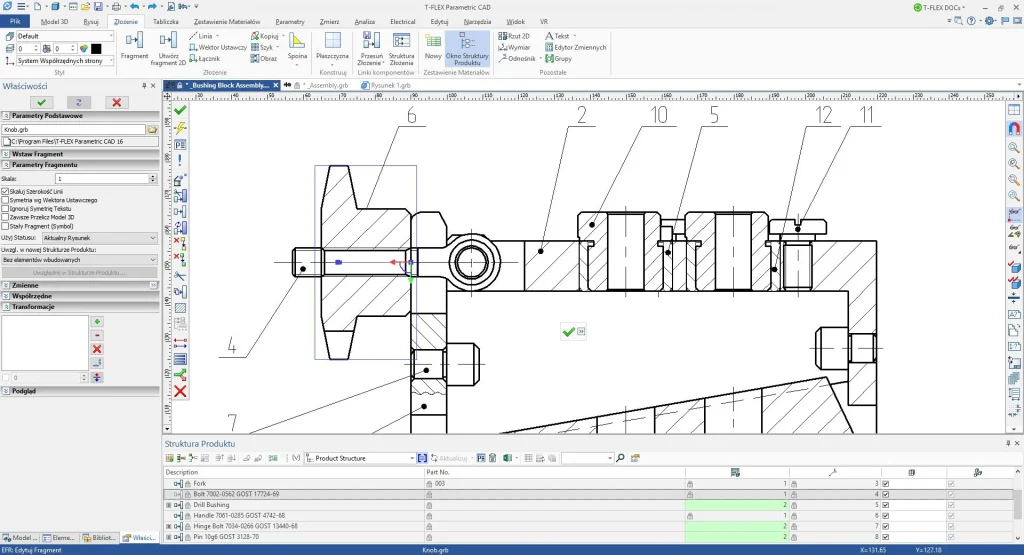Click the magnet snap icon on right toolbar
Image resolution: width=1024 pixels, height=555 pixels.
(x=1013, y=128)
